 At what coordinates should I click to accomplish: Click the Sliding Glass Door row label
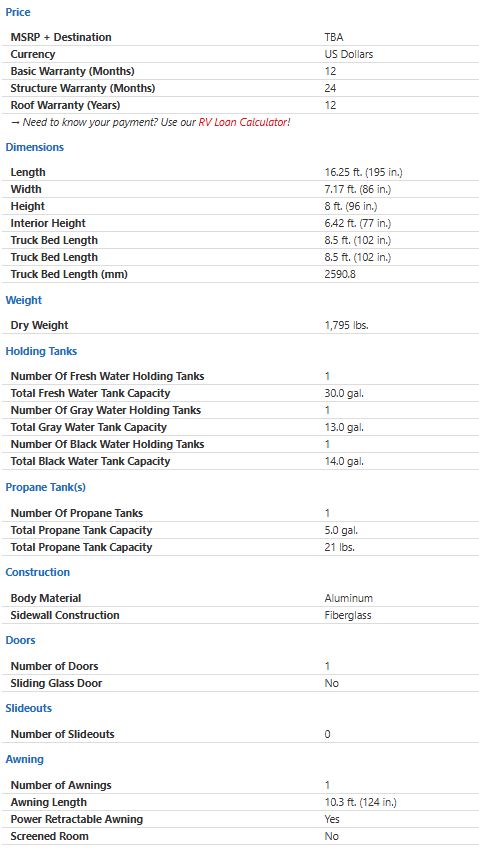click(56, 683)
